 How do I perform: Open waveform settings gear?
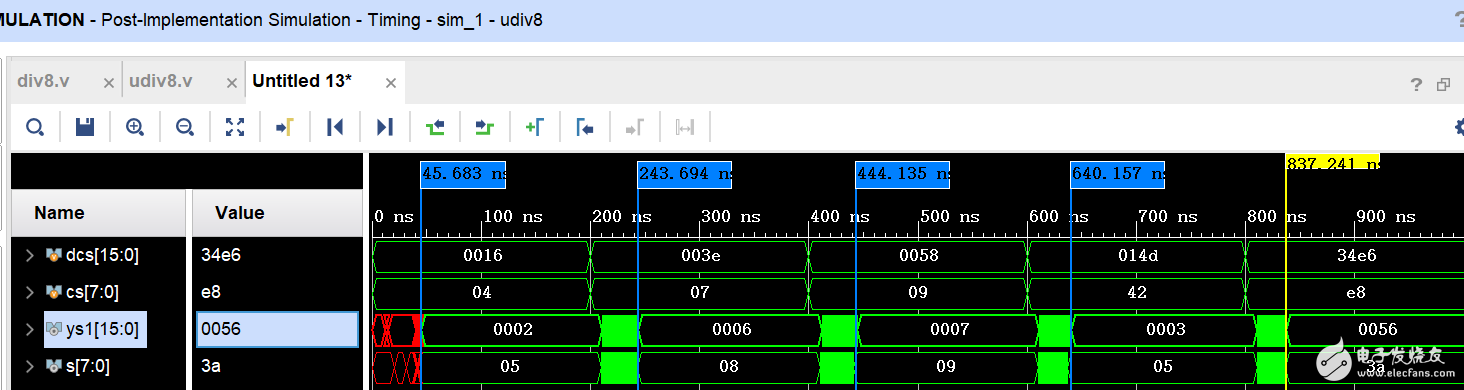tap(1459, 127)
